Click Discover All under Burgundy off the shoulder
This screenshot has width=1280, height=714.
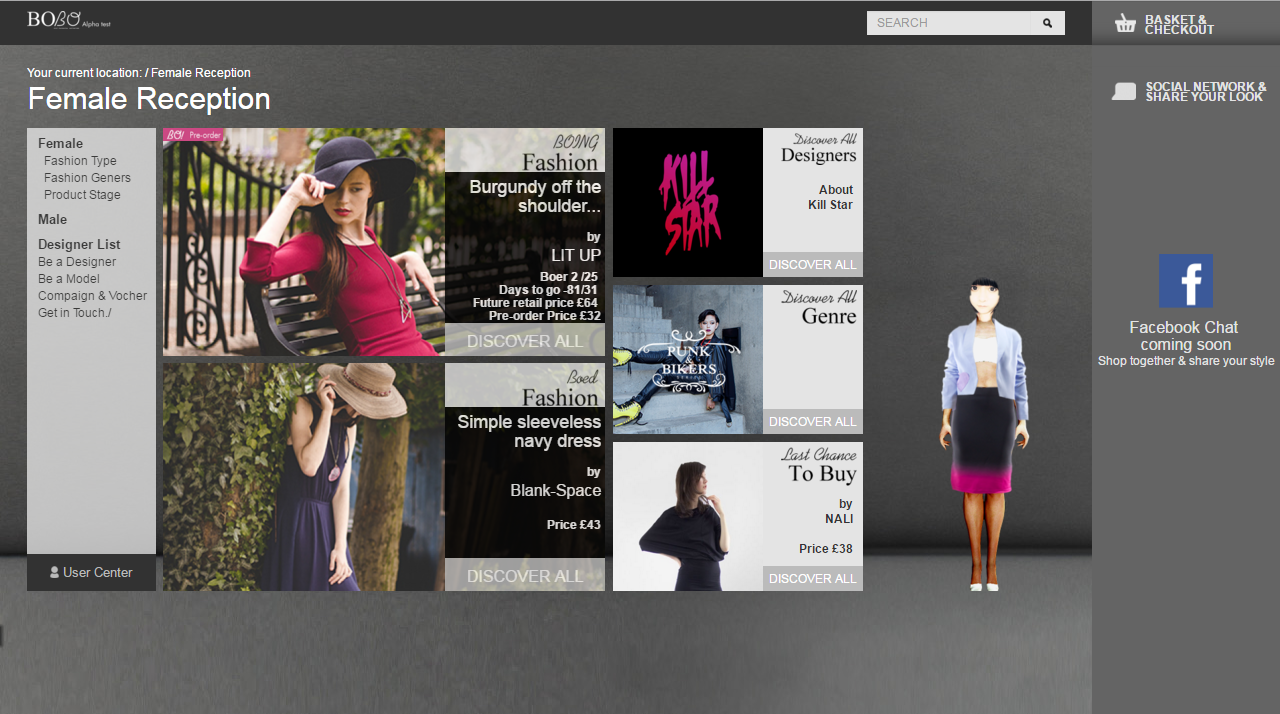[525, 341]
